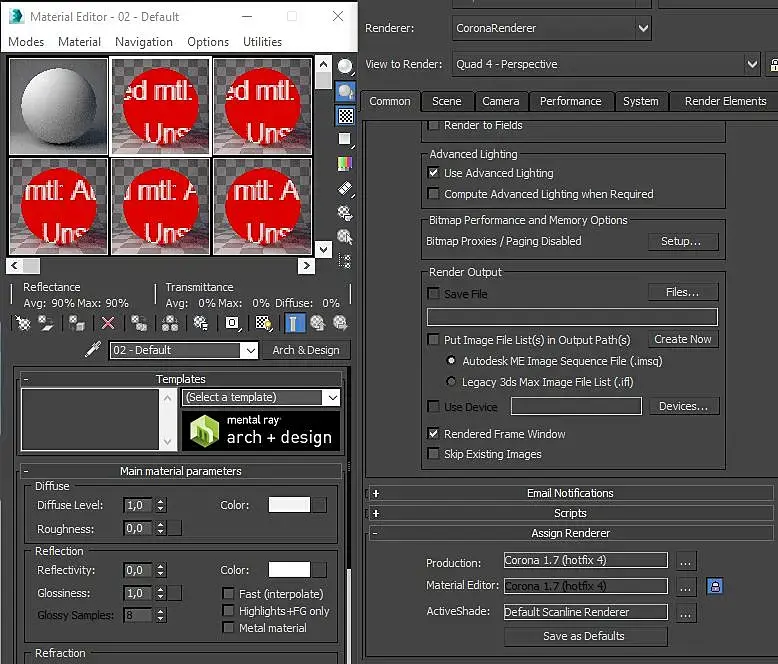Open the Render Elements tab
Screen dimensions: 778x664
pyautogui.click(x=725, y=101)
